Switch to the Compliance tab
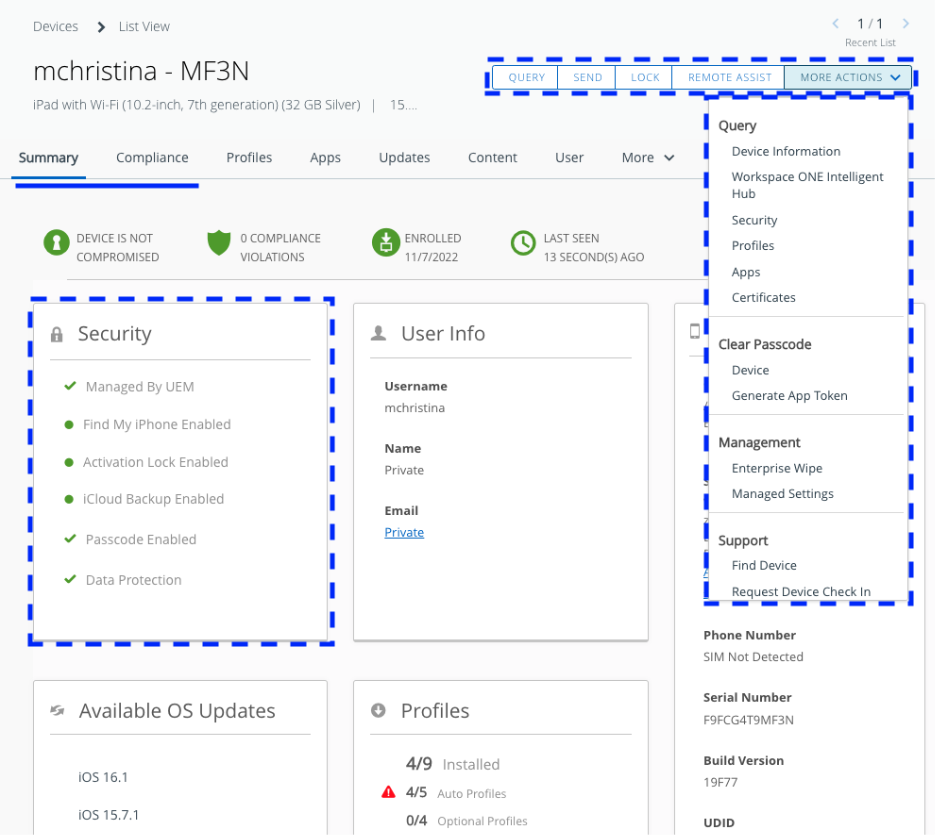 (x=152, y=158)
